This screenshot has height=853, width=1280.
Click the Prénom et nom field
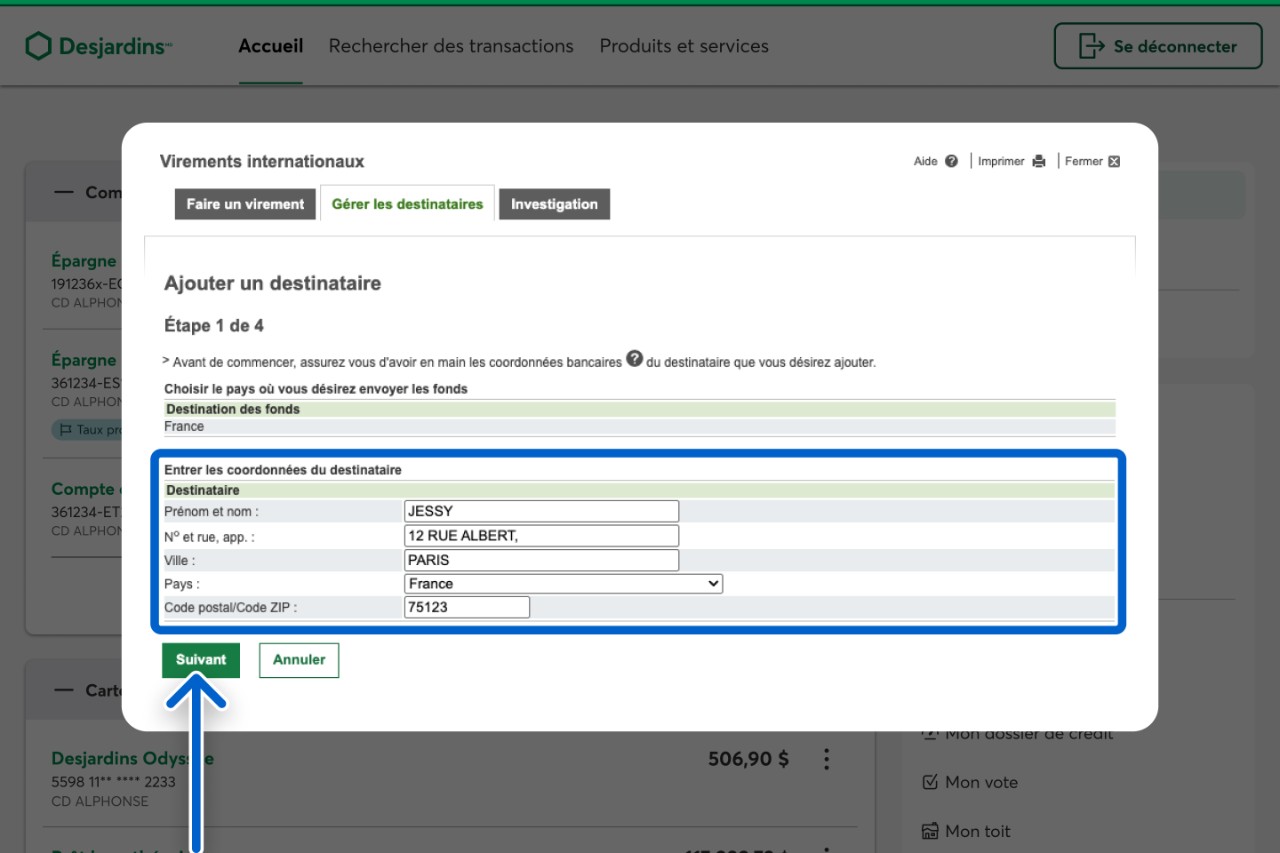click(541, 511)
